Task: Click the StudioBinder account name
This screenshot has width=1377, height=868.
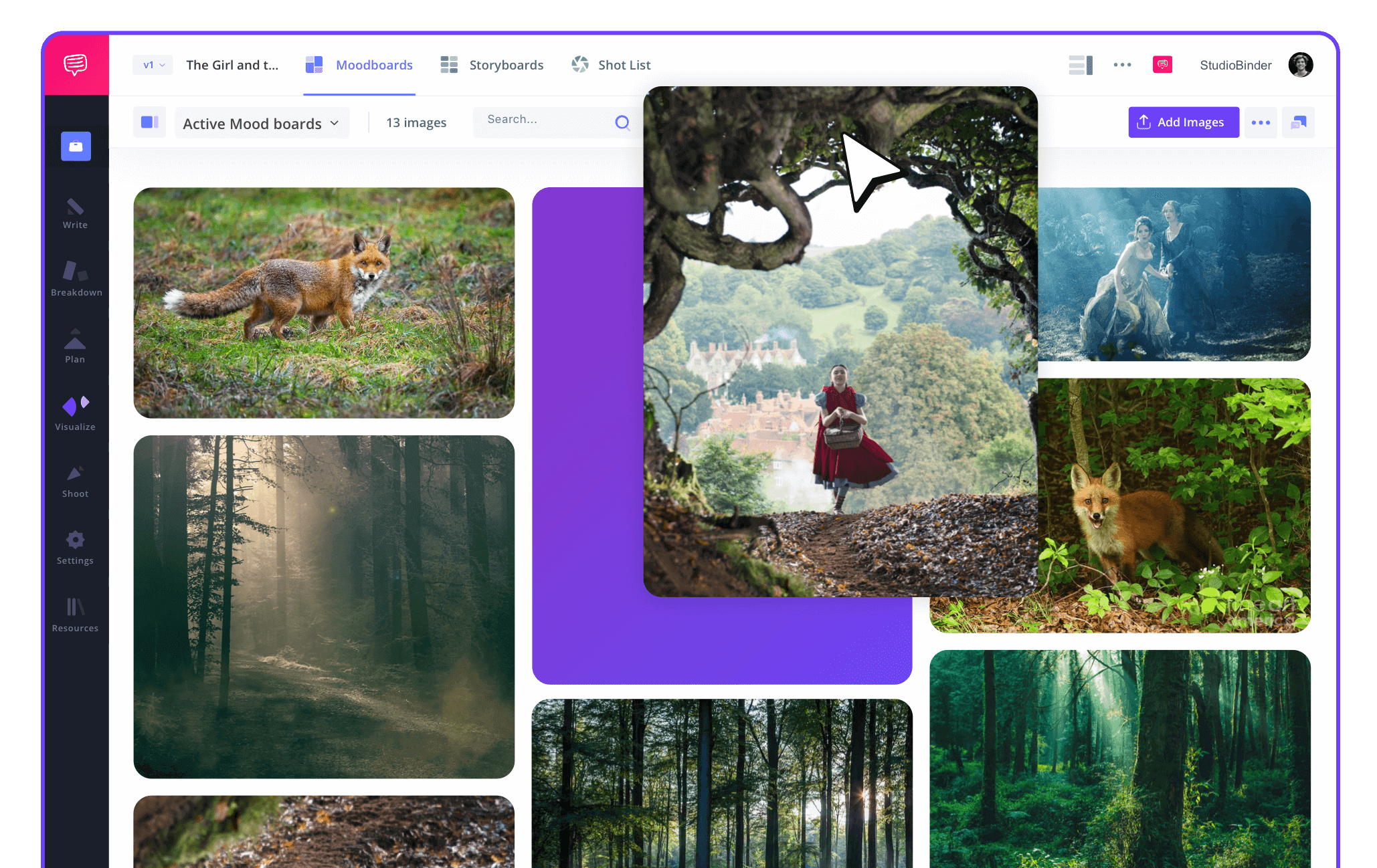Action: pos(1235,65)
